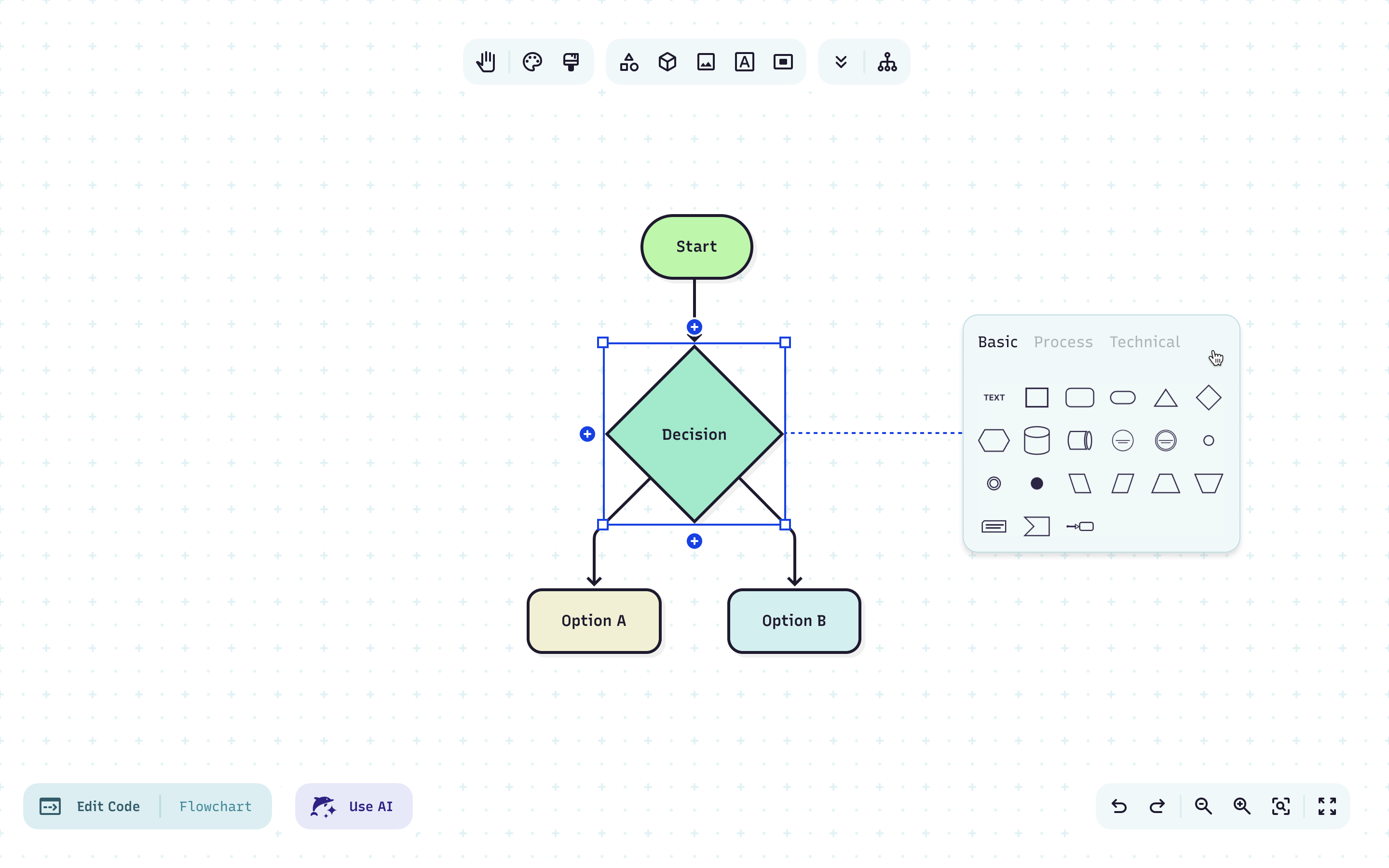Click the undo arrow button

(1118, 806)
